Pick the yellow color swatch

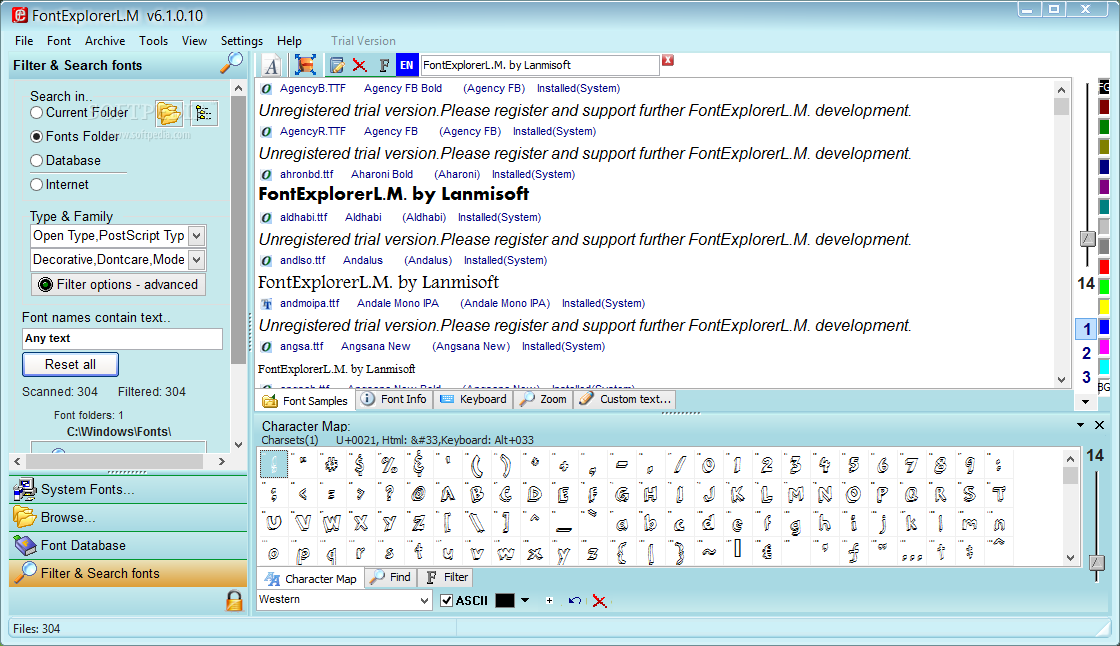click(1104, 307)
